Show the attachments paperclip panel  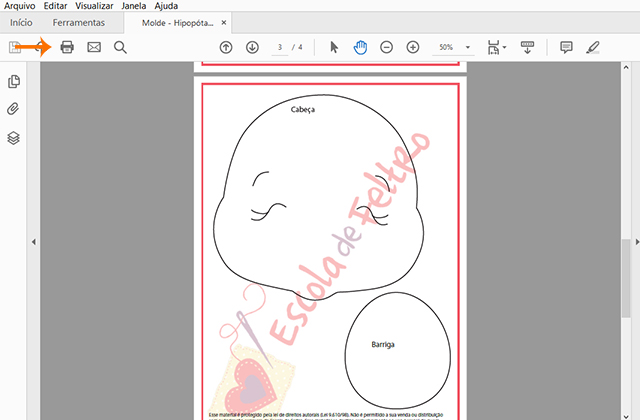click(14, 110)
